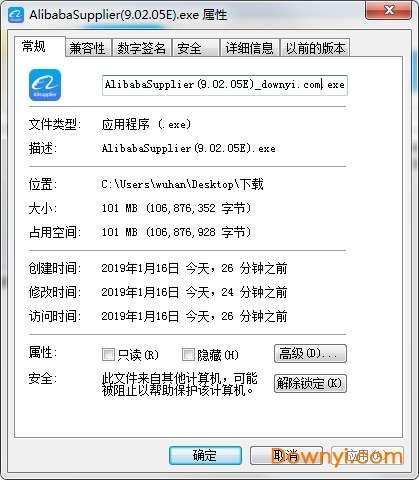Select the 安全 tab
This screenshot has height=480, width=419.
tap(196, 48)
